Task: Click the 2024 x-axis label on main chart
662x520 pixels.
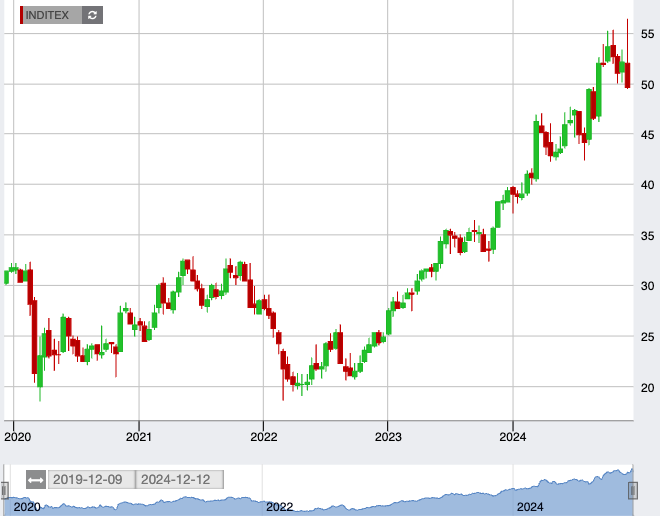Action: point(513,437)
